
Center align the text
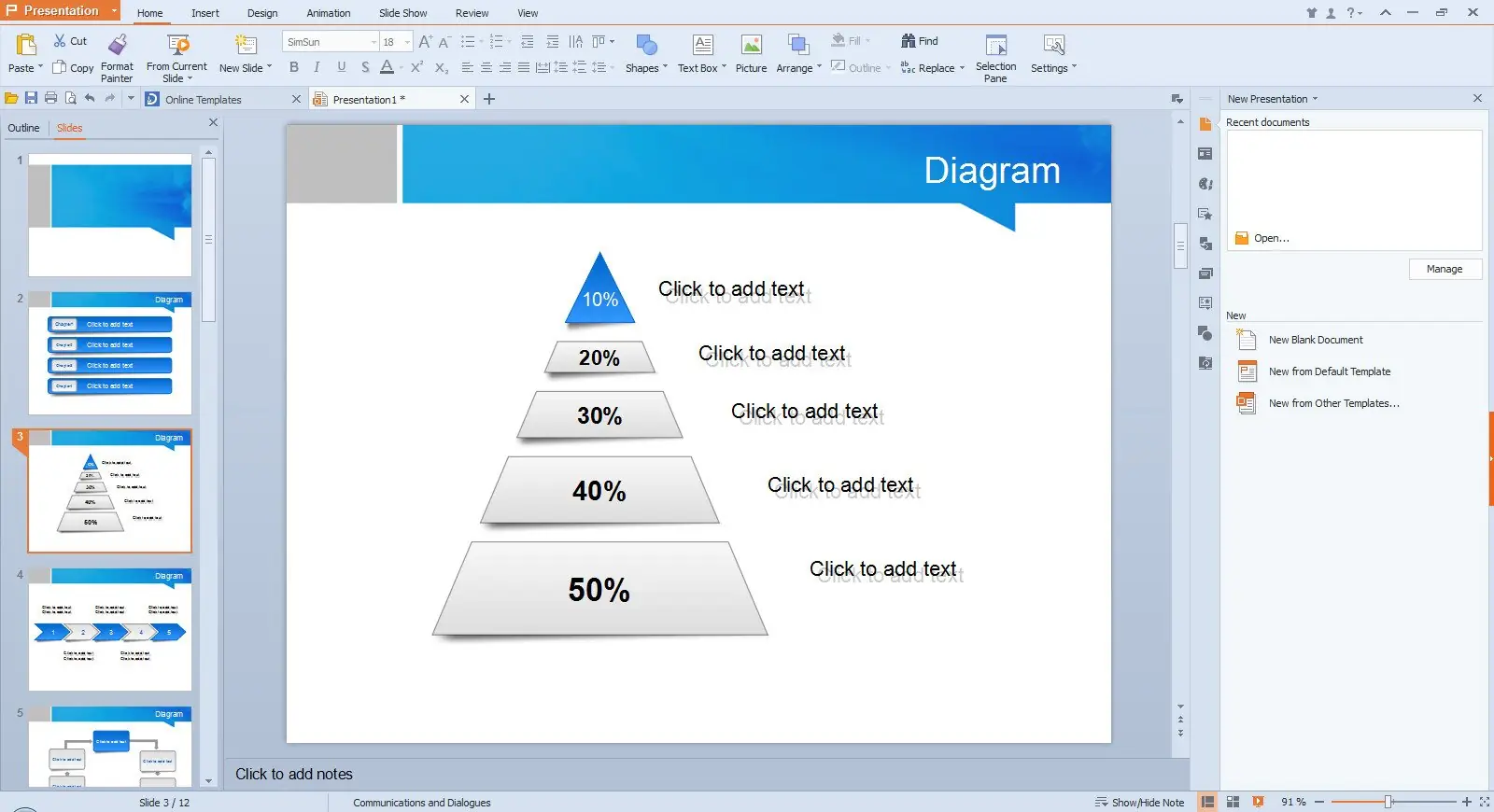(x=486, y=67)
